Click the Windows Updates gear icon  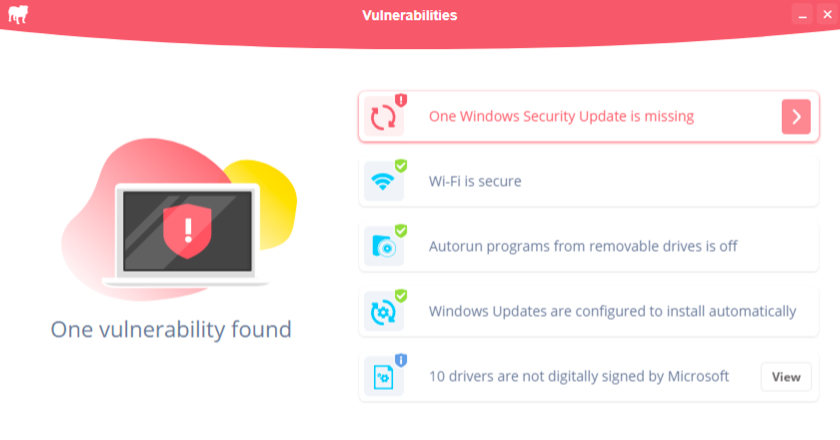tap(382, 312)
